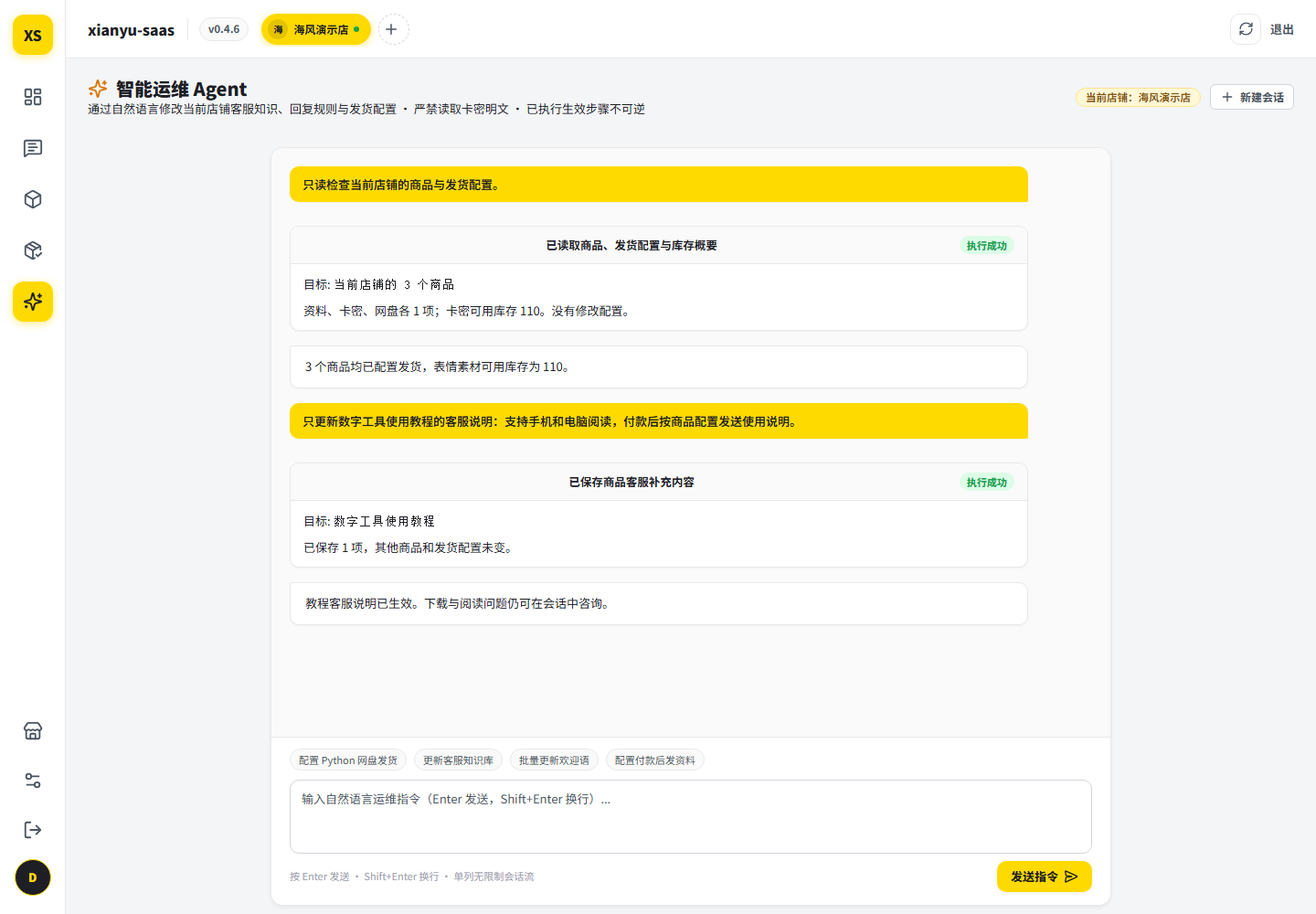Click the text 已保存 1 项，其他商品和发货配置未变
The width and height of the screenshot is (1316, 914).
click(410, 548)
